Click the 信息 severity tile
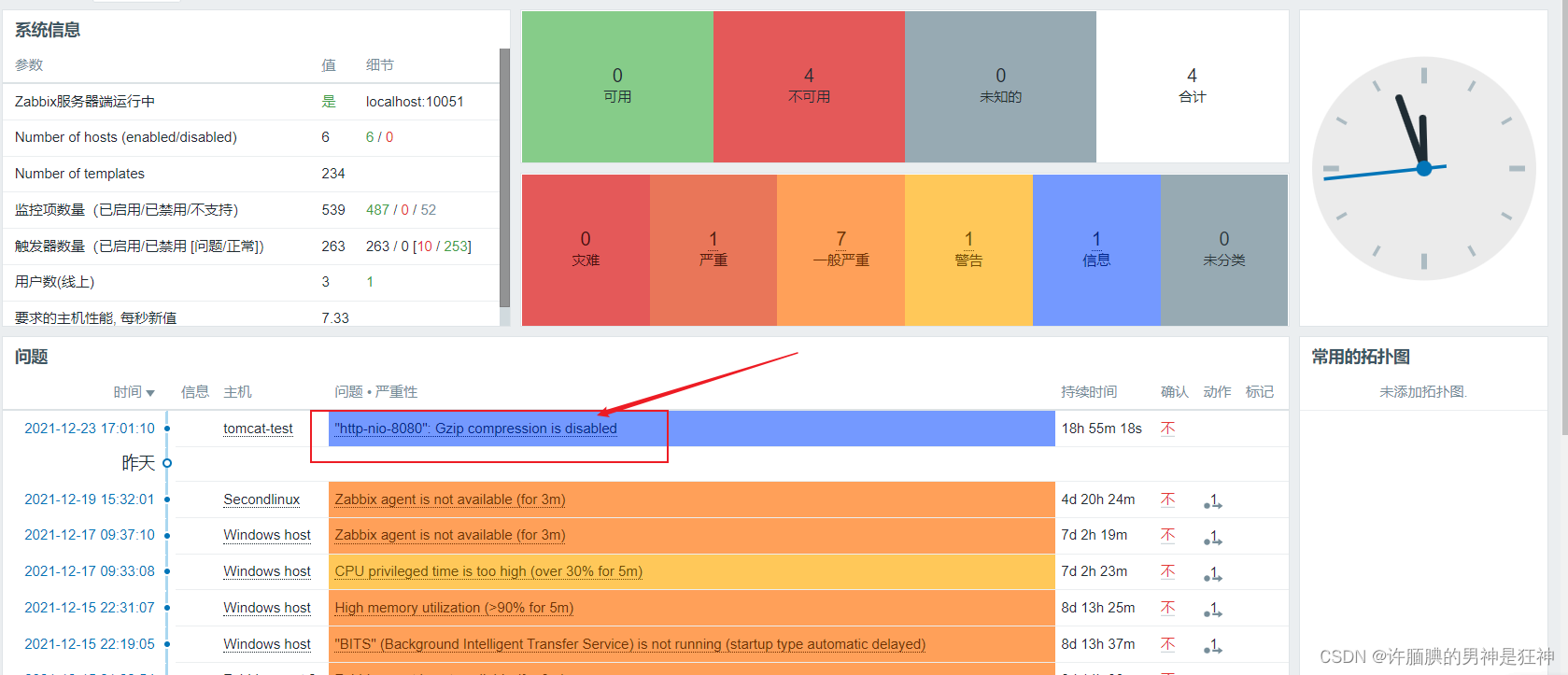This screenshot has height=675, width=1568. point(1096,250)
